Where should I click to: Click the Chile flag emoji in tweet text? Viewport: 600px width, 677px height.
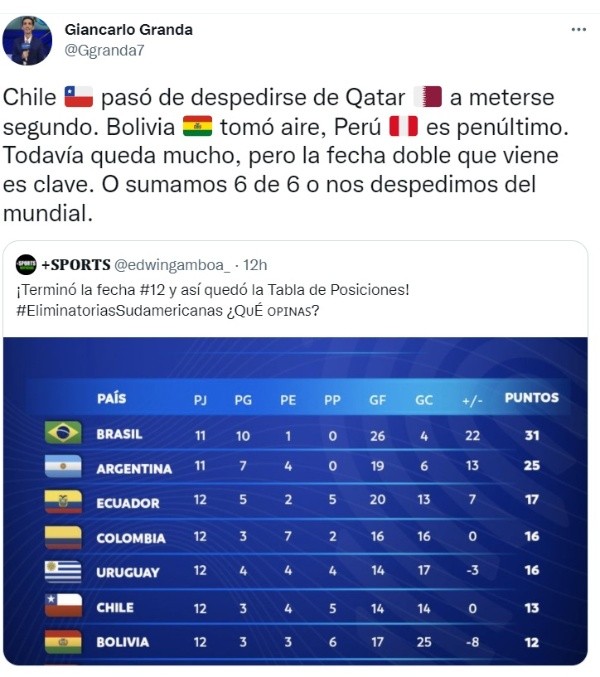click(78, 98)
